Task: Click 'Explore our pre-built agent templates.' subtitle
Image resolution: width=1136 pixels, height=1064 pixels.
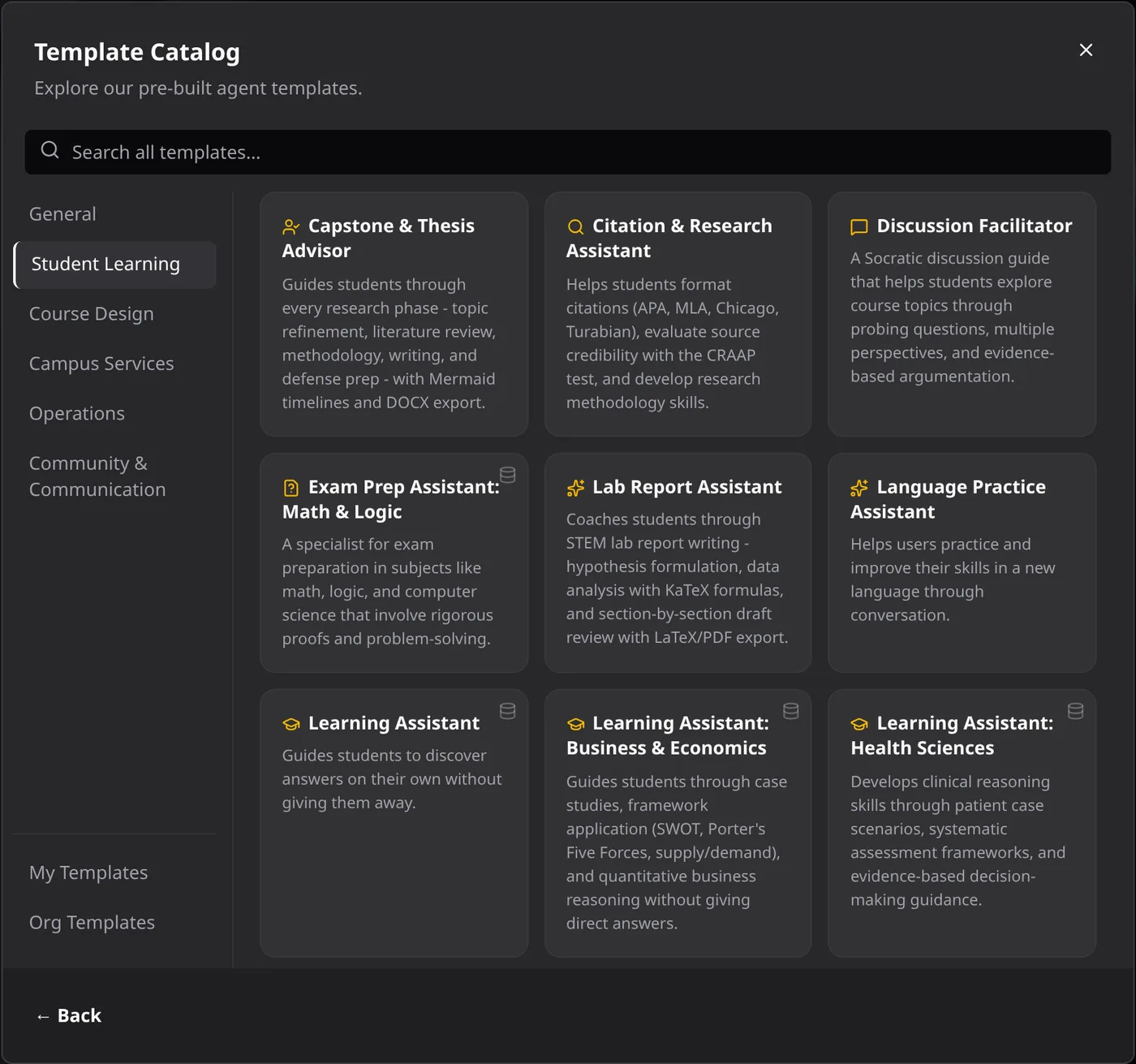Action: [x=198, y=88]
